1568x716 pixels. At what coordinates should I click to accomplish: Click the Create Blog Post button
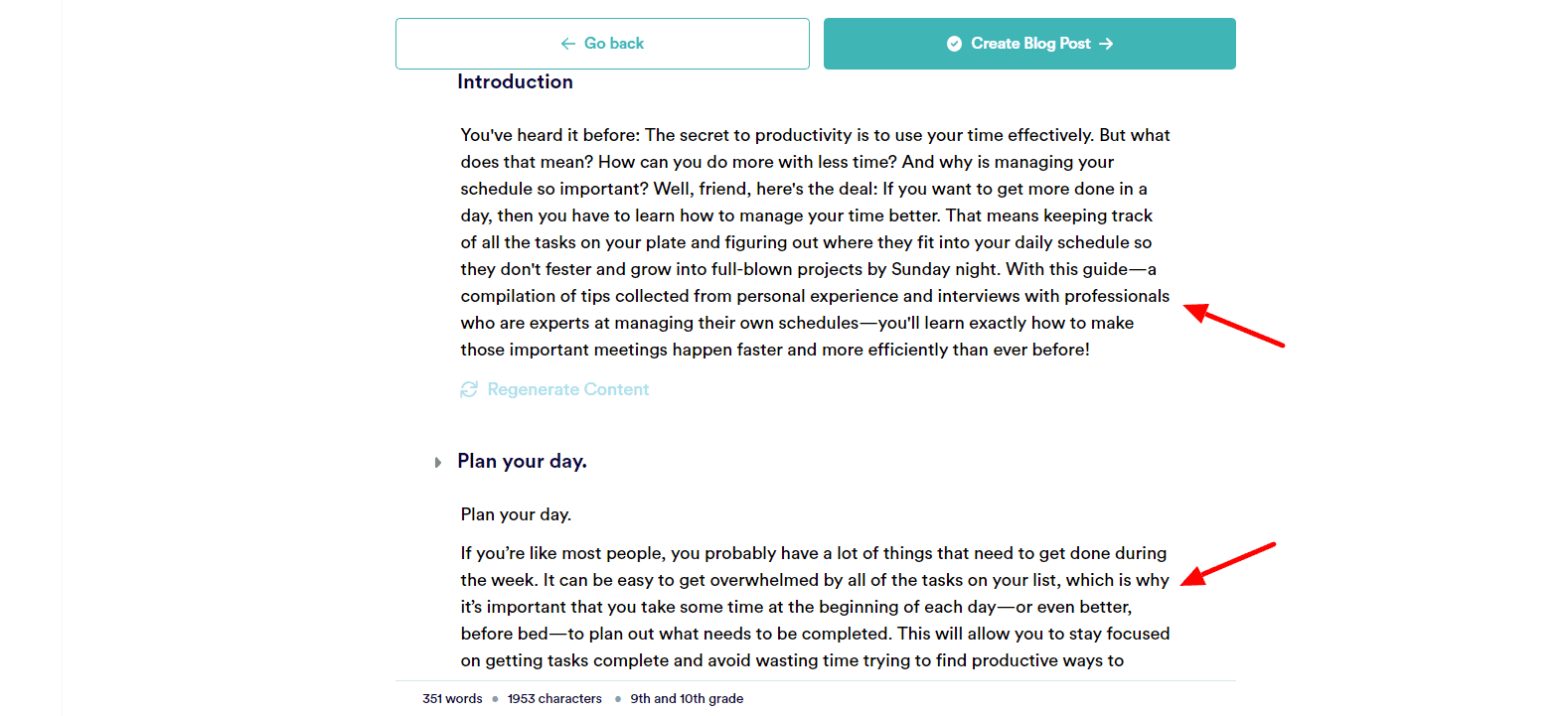coord(1029,44)
